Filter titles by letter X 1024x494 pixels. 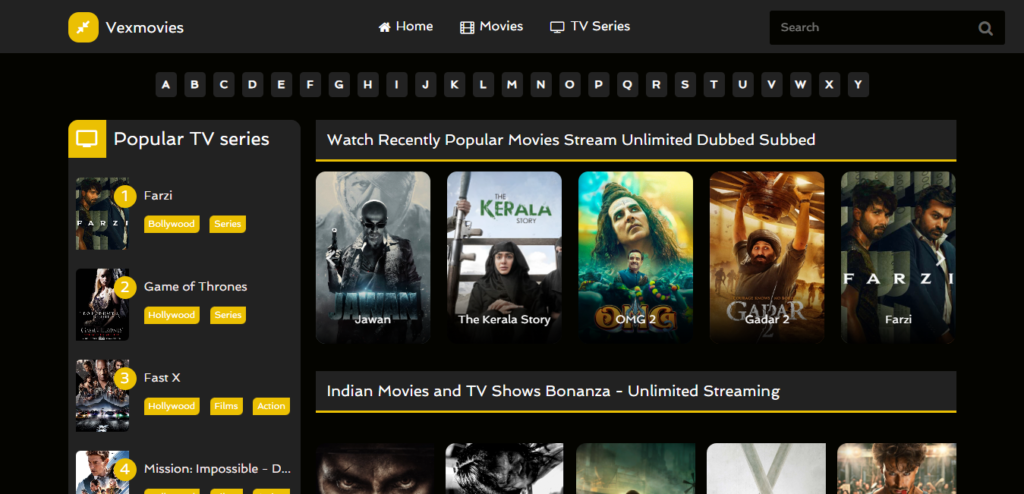coord(829,85)
